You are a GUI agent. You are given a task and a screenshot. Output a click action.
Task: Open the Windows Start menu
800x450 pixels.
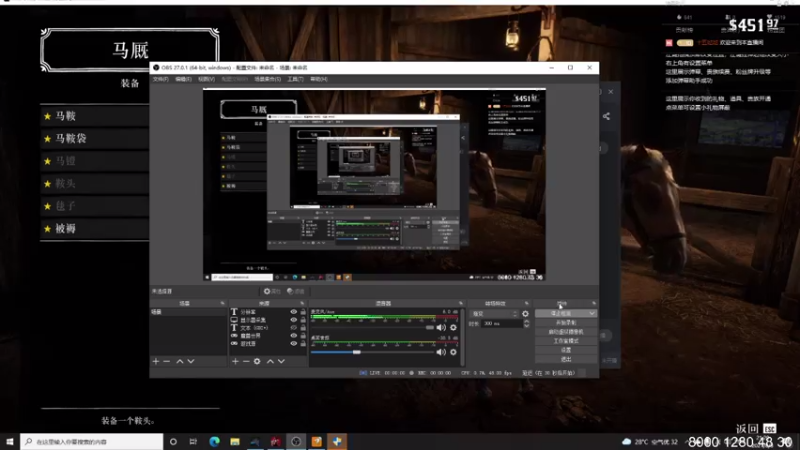10,441
